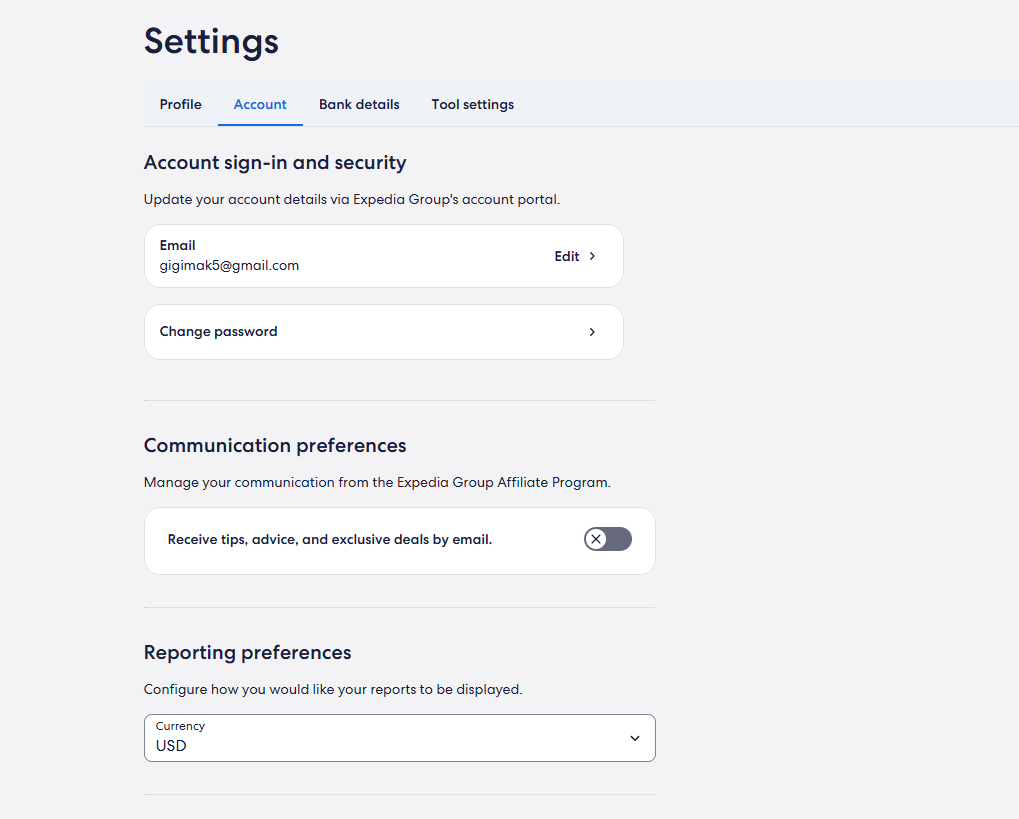Select the Account tab
1019x819 pixels.
260,104
